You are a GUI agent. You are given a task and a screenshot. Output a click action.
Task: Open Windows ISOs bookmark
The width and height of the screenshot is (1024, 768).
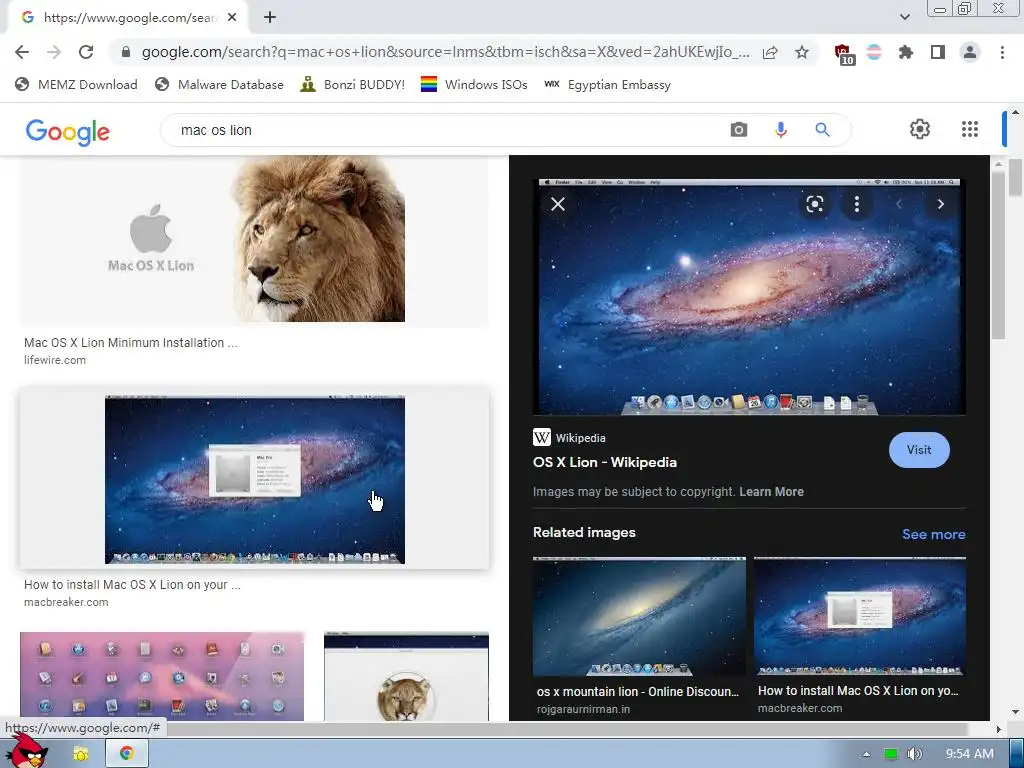474,85
